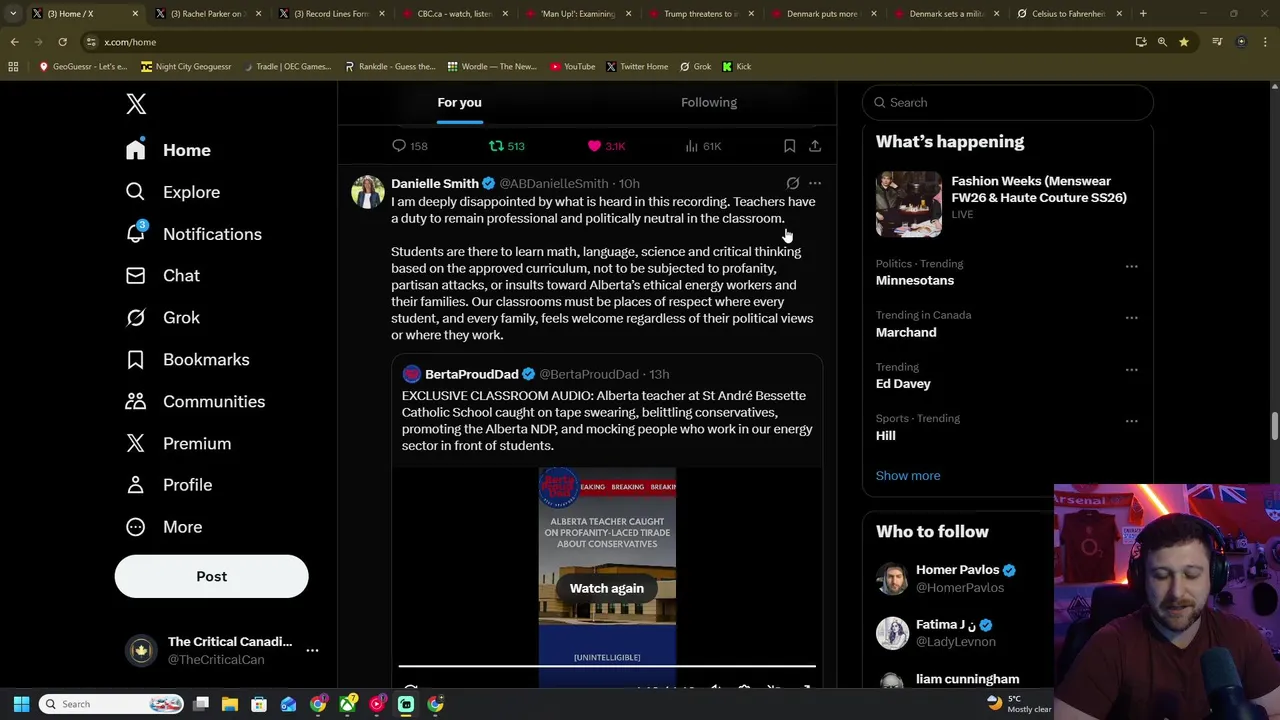Open more options for Minnesotans trend

[1131, 266]
